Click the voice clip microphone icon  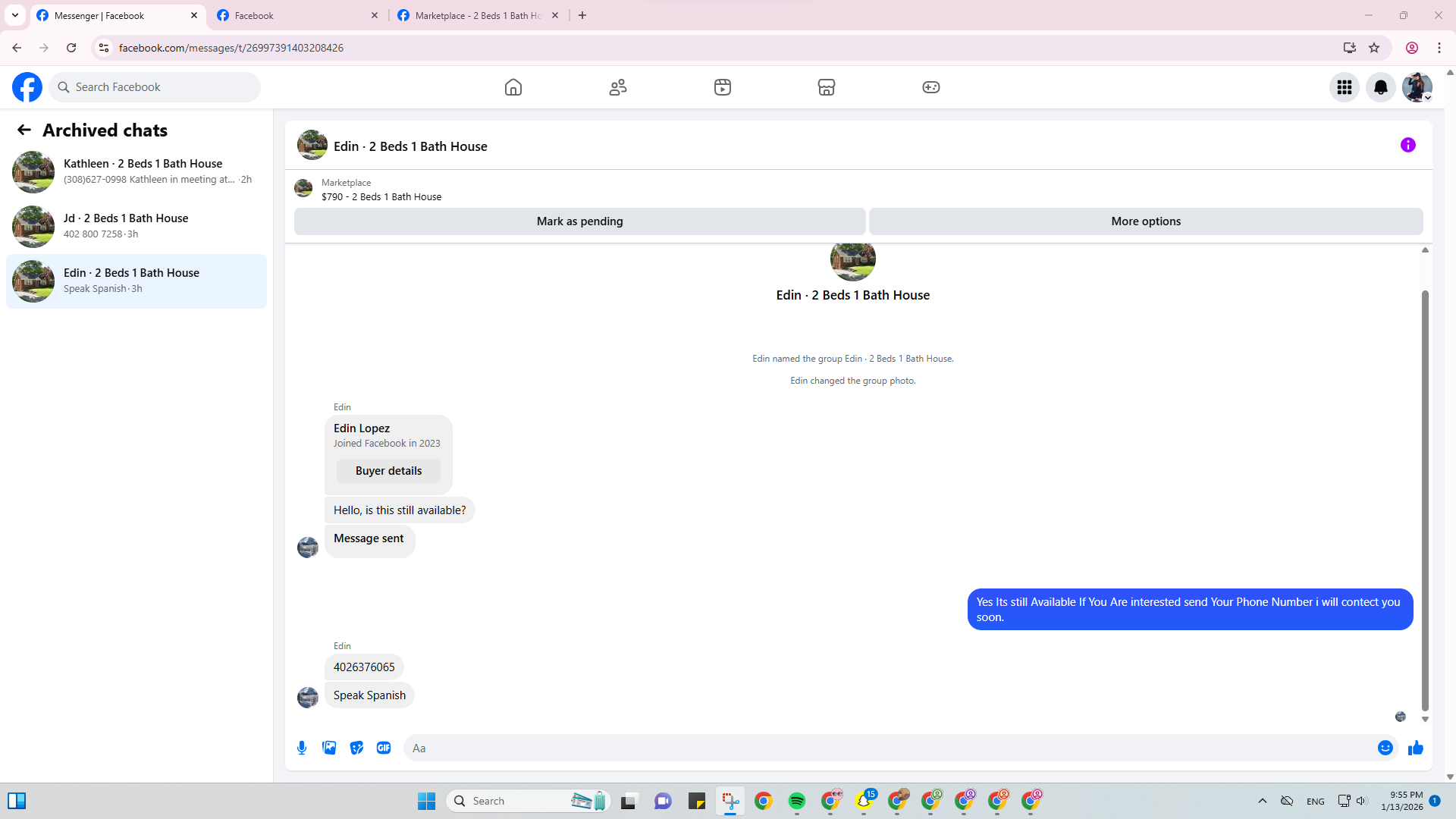pos(302,748)
